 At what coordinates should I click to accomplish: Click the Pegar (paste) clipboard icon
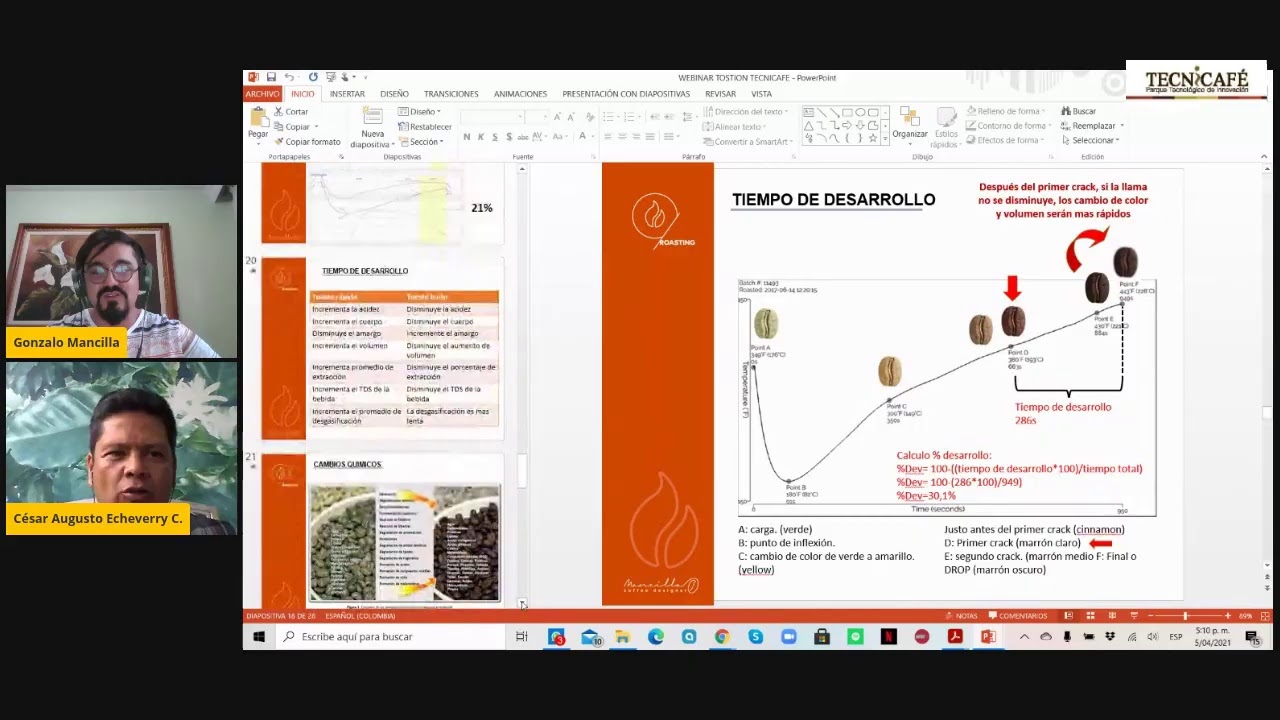coord(259,116)
